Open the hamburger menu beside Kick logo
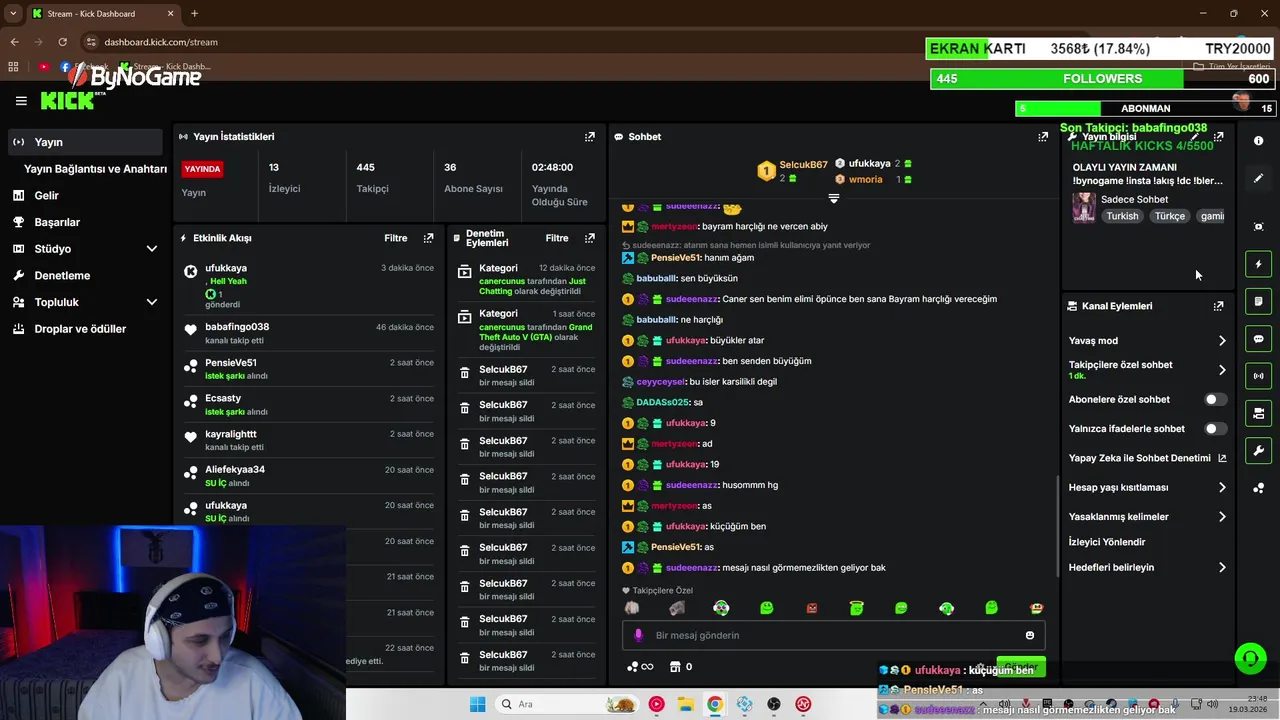 21,101
